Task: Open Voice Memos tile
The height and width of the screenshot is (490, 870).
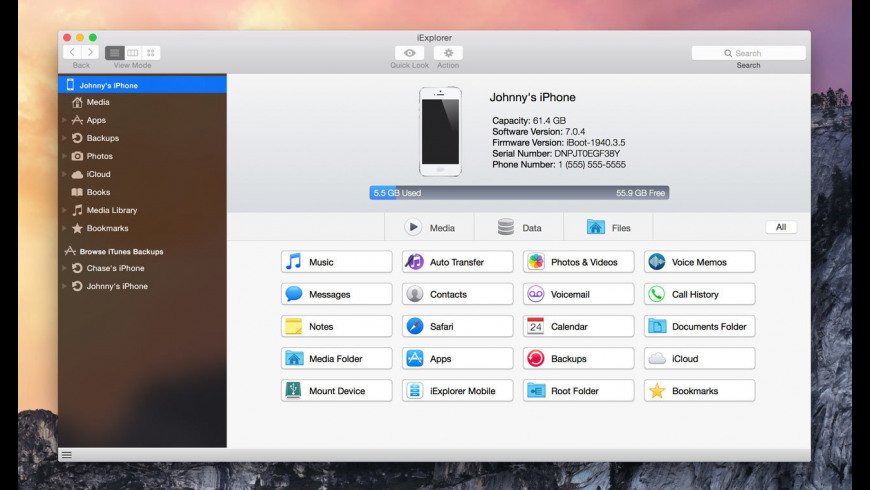Action: [699, 262]
